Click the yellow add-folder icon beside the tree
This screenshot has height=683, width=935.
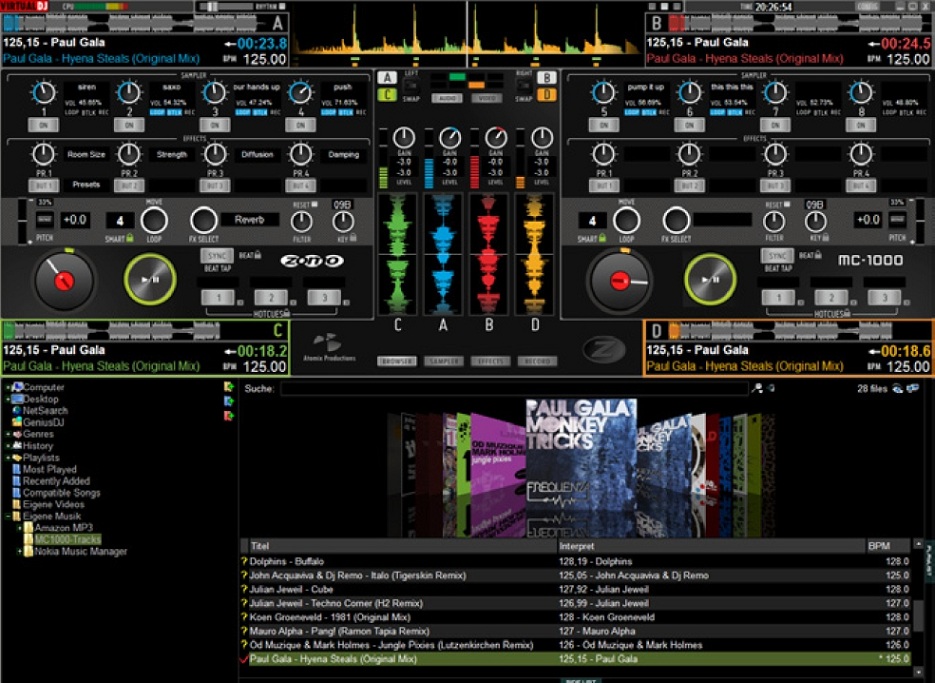click(228, 387)
